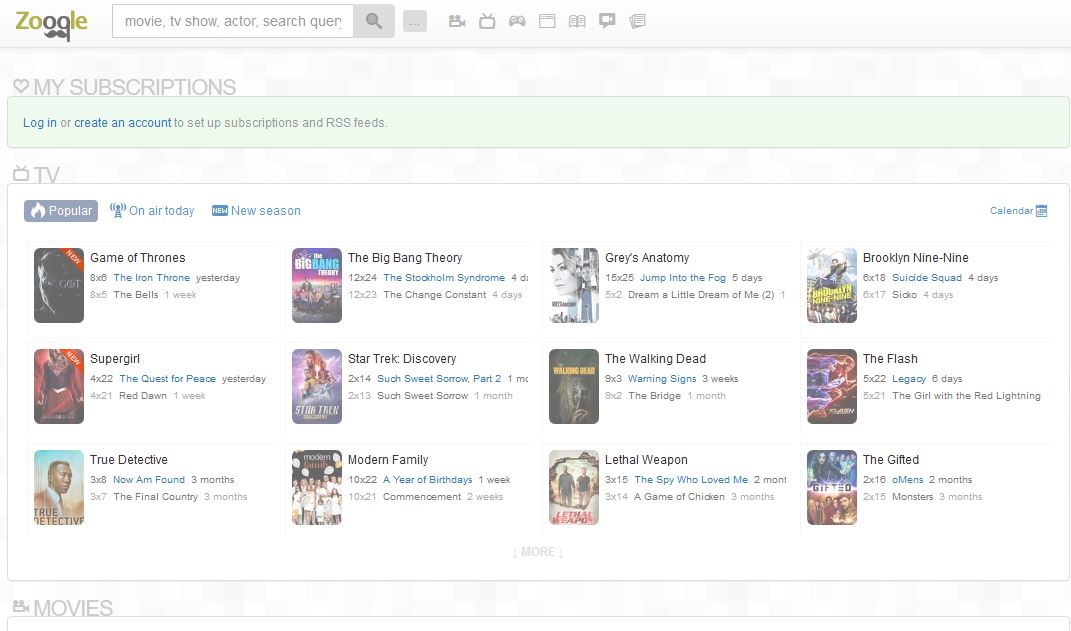Expand advanced search options (… button)
The height and width of the screenshot is (631, 1071).
click(415, 21)
